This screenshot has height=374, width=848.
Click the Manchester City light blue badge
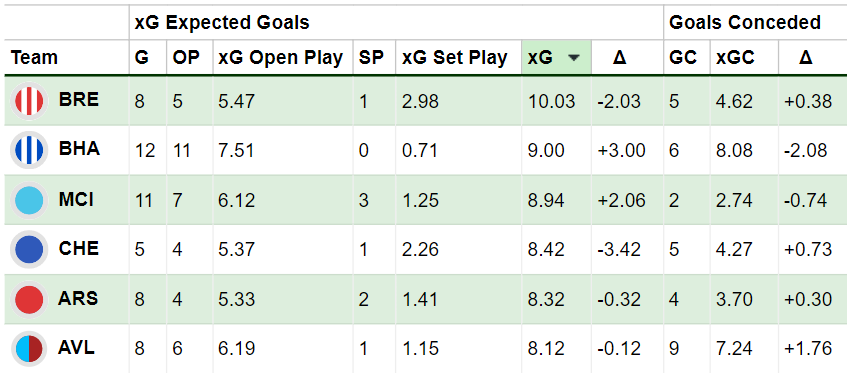(29, 201)
